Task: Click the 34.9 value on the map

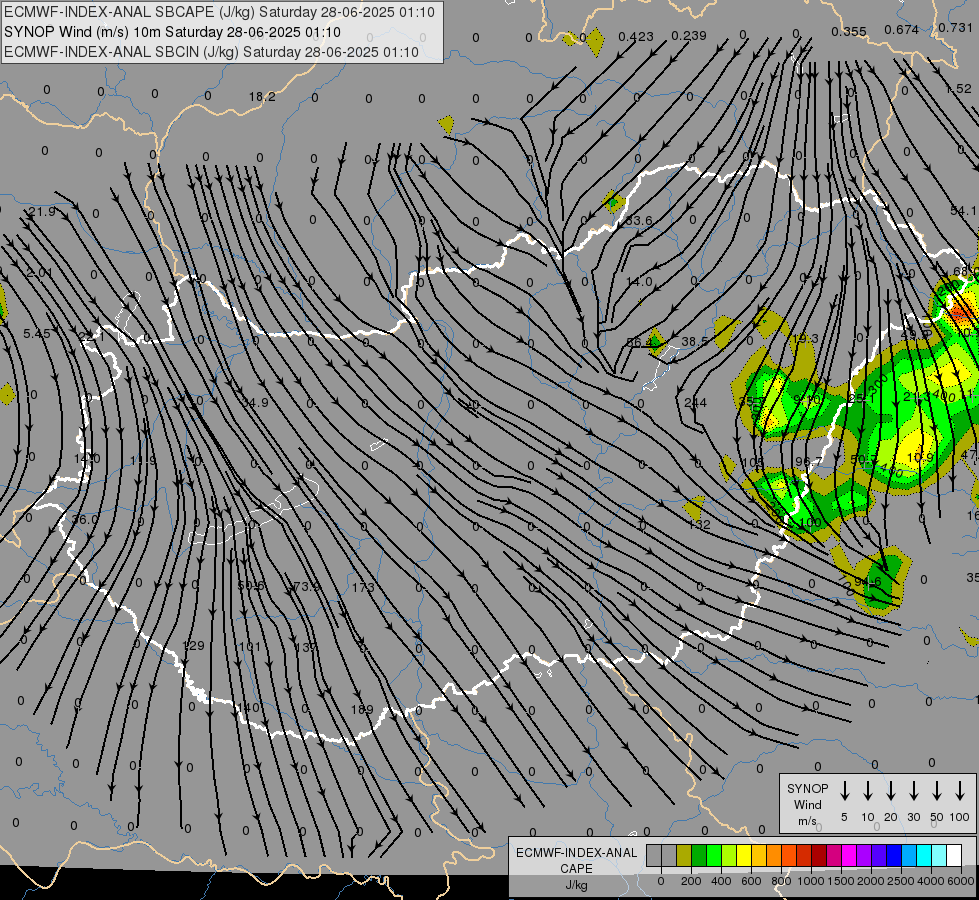Action: pyautogui.click(x=255, y=402)
